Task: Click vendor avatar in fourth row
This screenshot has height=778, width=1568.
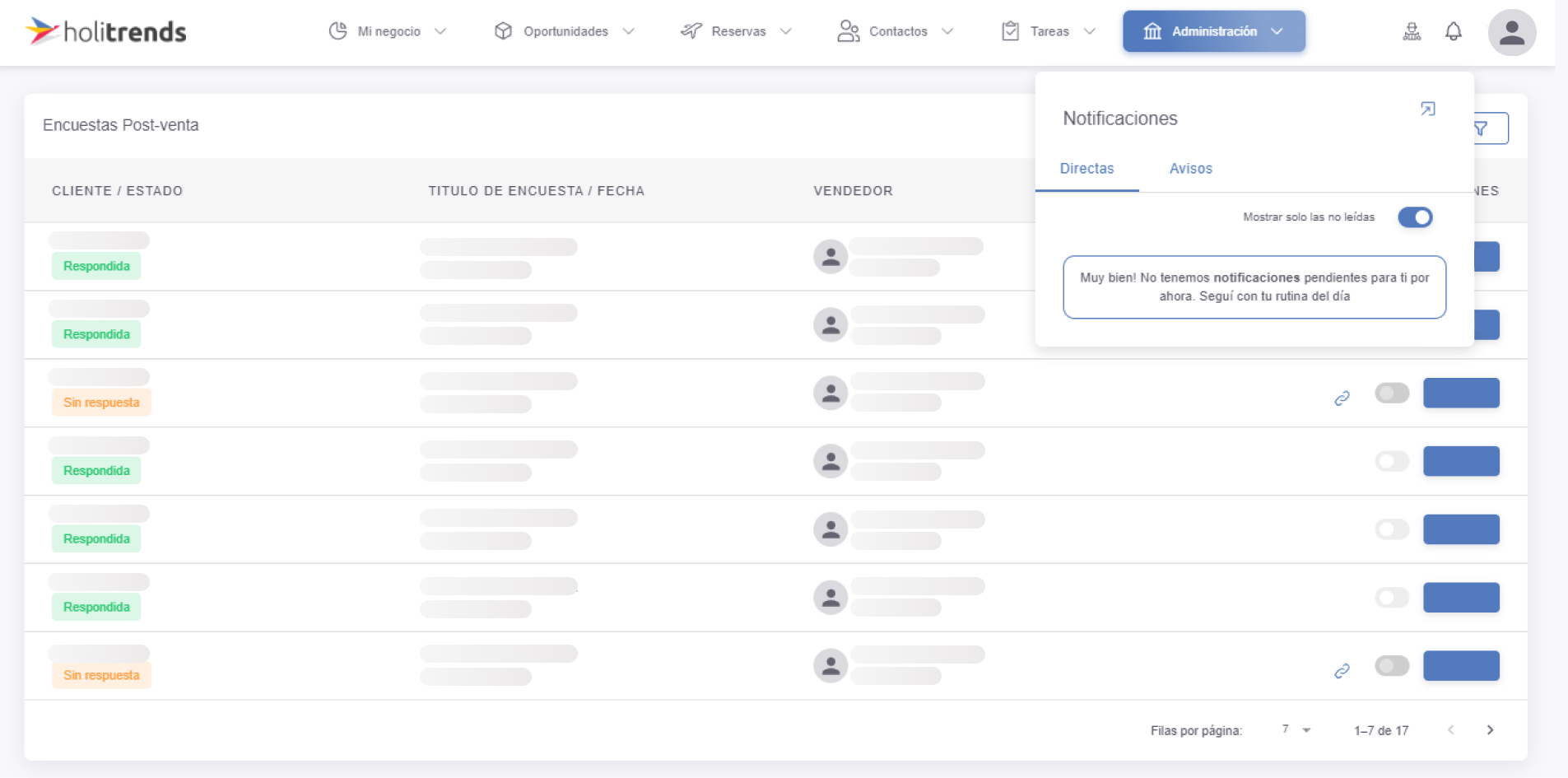Action: 831,461
